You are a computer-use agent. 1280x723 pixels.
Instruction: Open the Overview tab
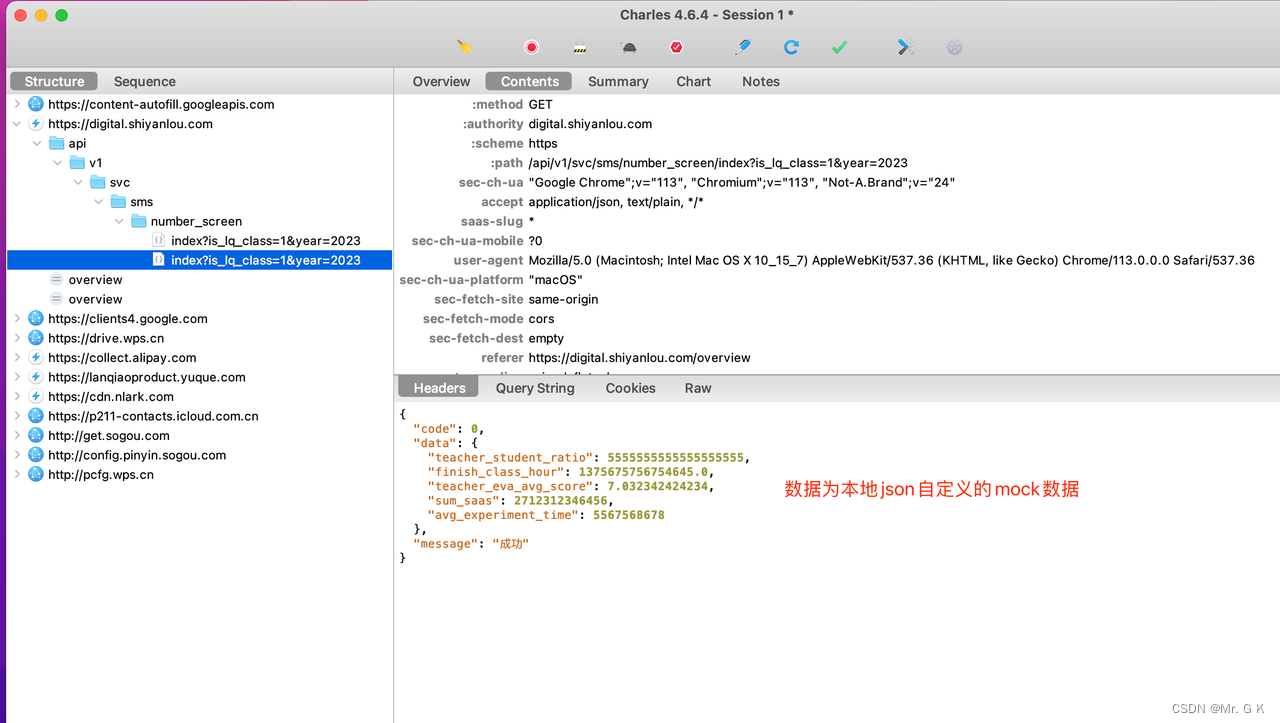(441, 81)
